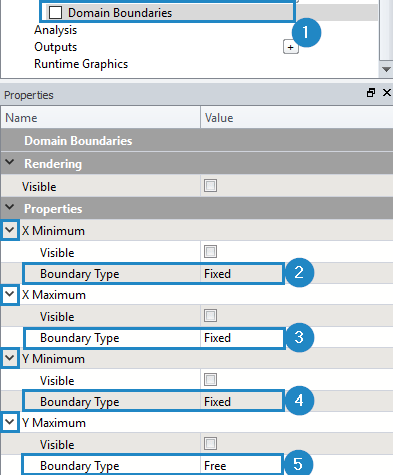
Task: Toggle Visible checkbox under Y Maximum
Action: pos(210,443)
